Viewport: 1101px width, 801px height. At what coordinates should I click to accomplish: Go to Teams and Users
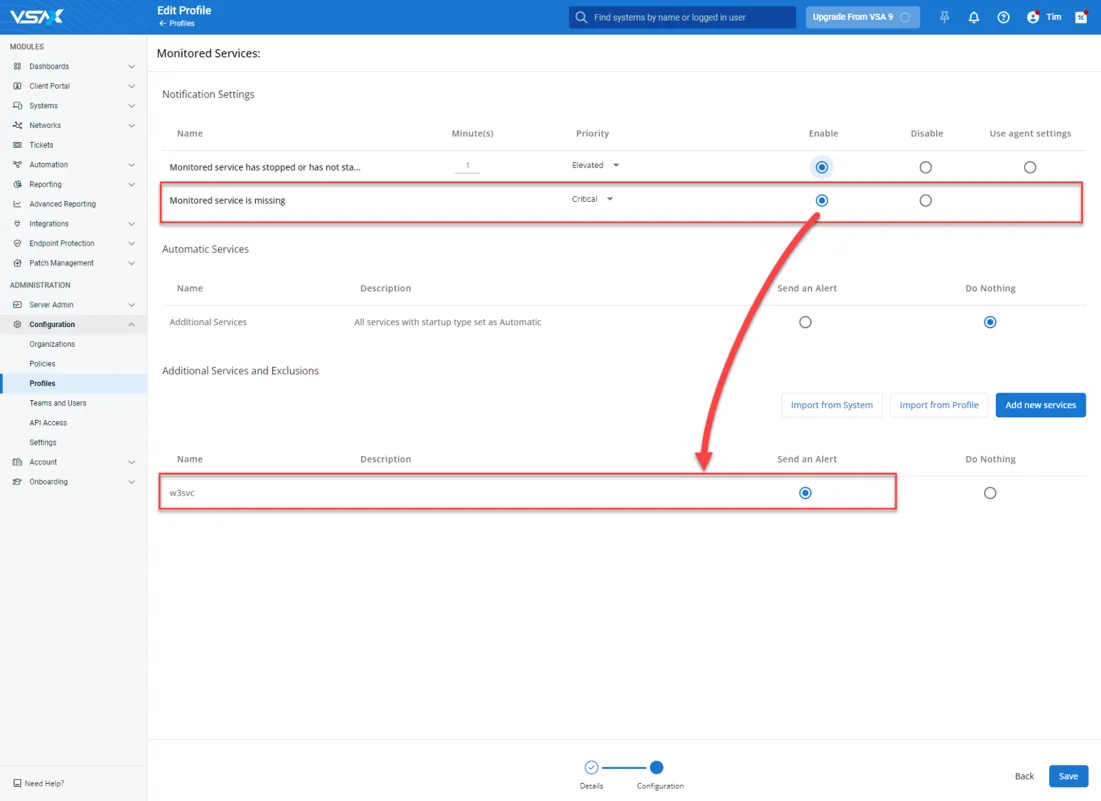coord(58,403)
